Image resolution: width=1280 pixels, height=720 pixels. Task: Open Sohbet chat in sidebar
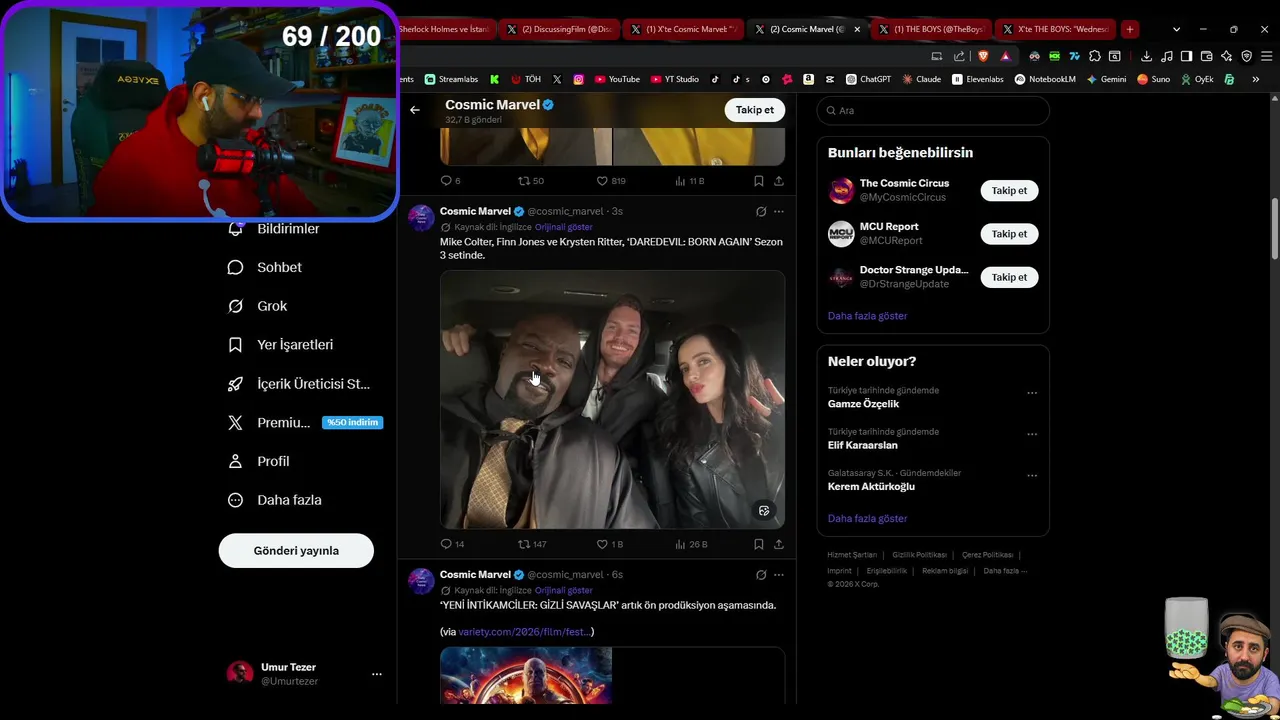(x=265, y=267)
